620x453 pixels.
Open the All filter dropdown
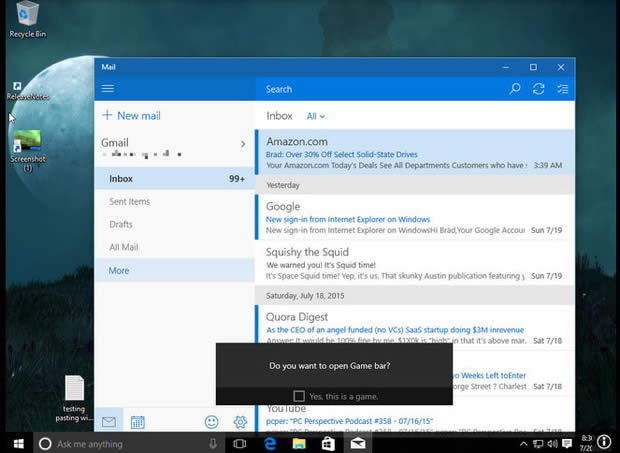tap(316, 116)
